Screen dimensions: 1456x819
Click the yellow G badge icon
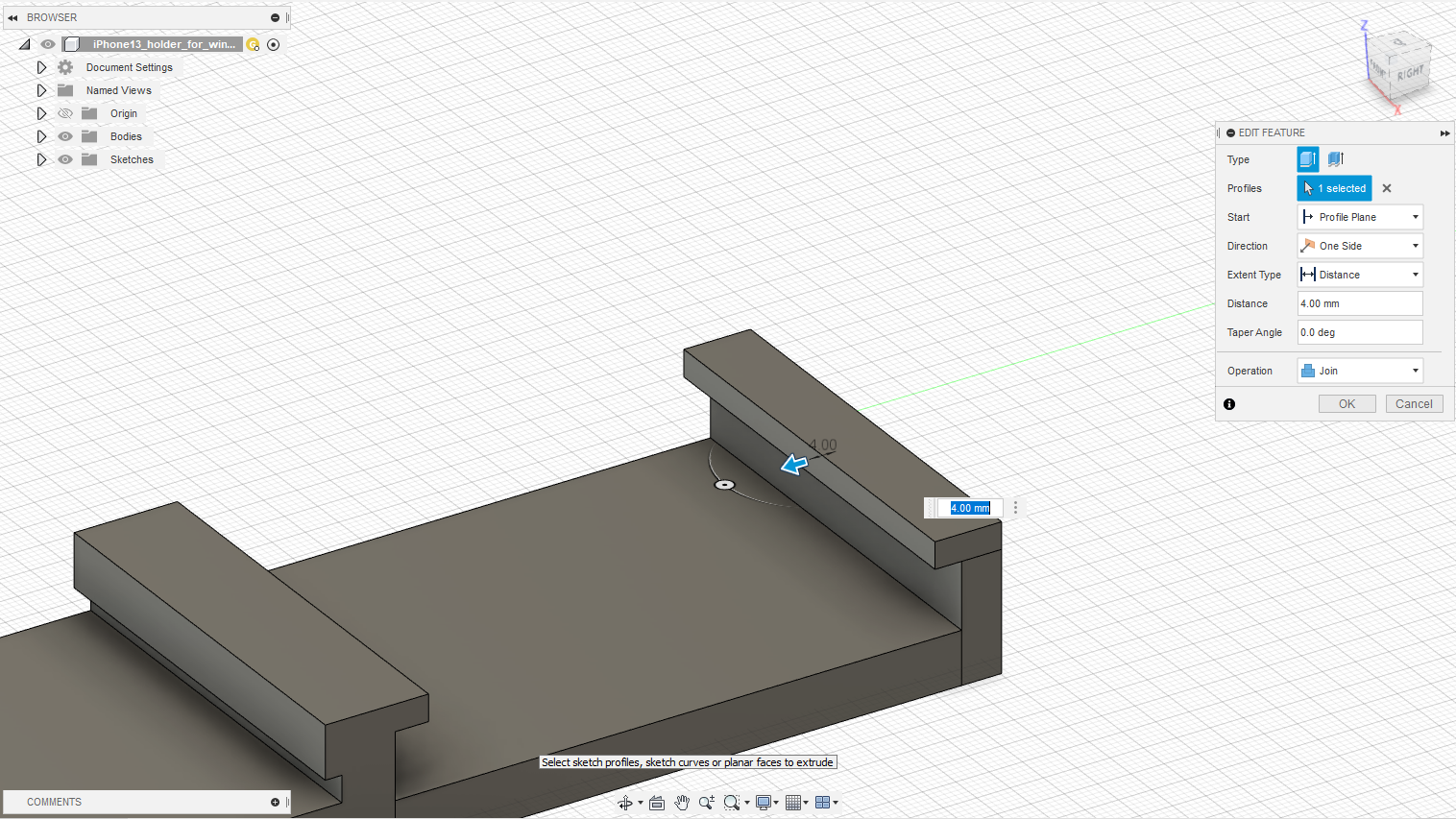(253, 44)
